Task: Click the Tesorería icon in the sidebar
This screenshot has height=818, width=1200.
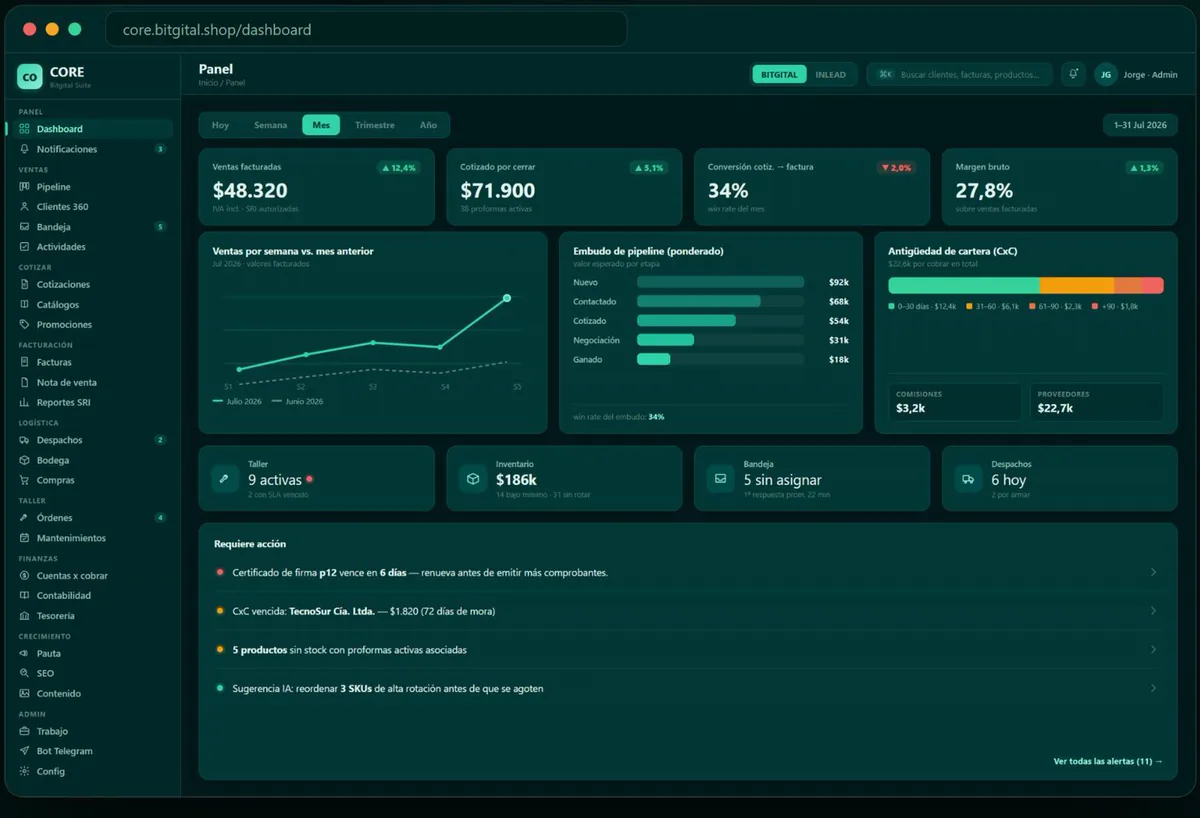Action: (25, 616)
